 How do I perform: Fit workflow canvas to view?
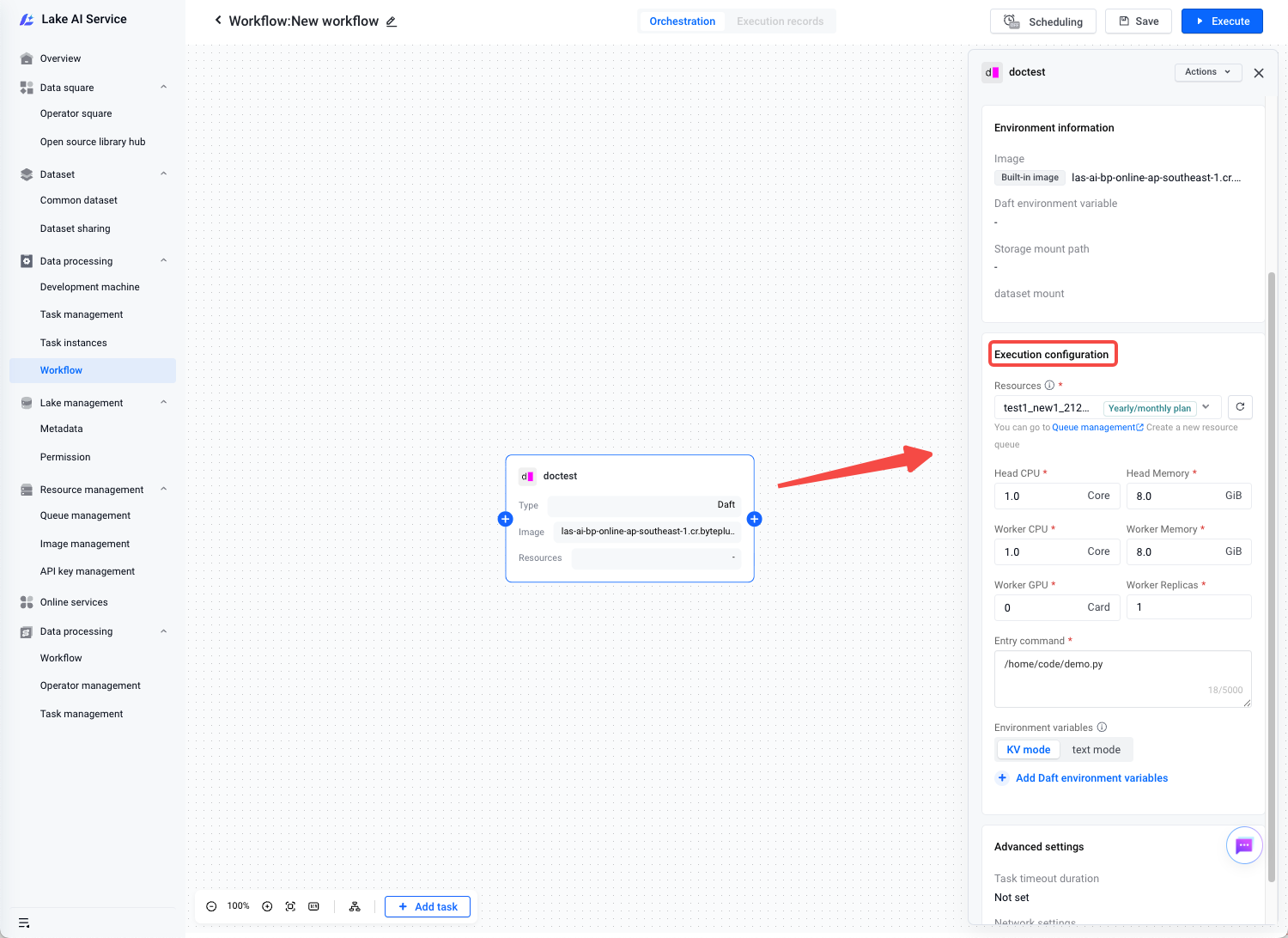click(290, 906)
